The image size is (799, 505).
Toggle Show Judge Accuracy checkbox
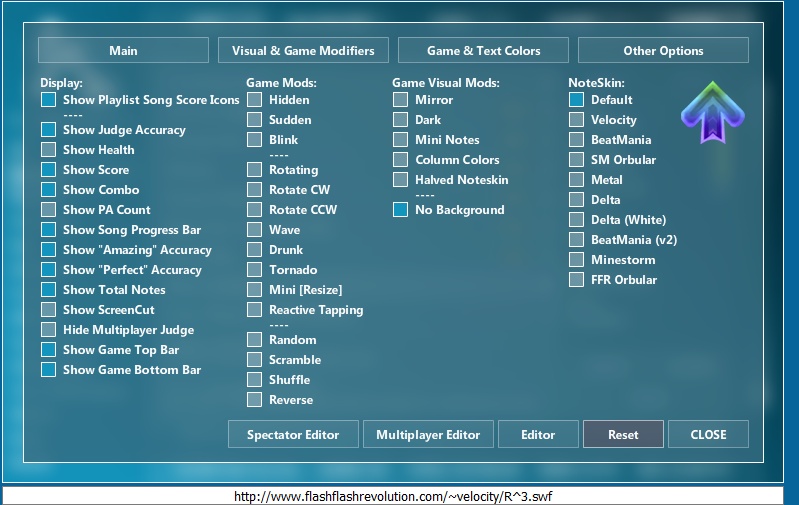[48, 130]
